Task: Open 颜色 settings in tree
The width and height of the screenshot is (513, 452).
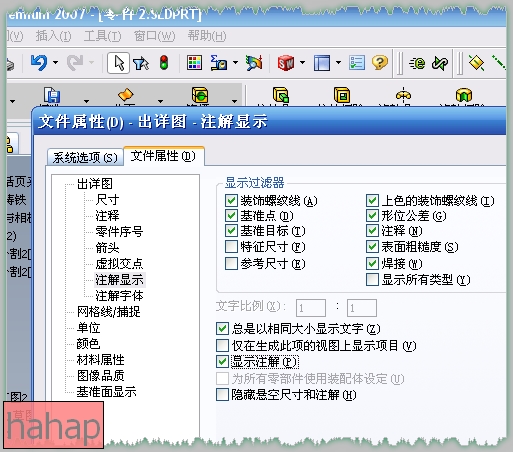Action: [88, 344]
